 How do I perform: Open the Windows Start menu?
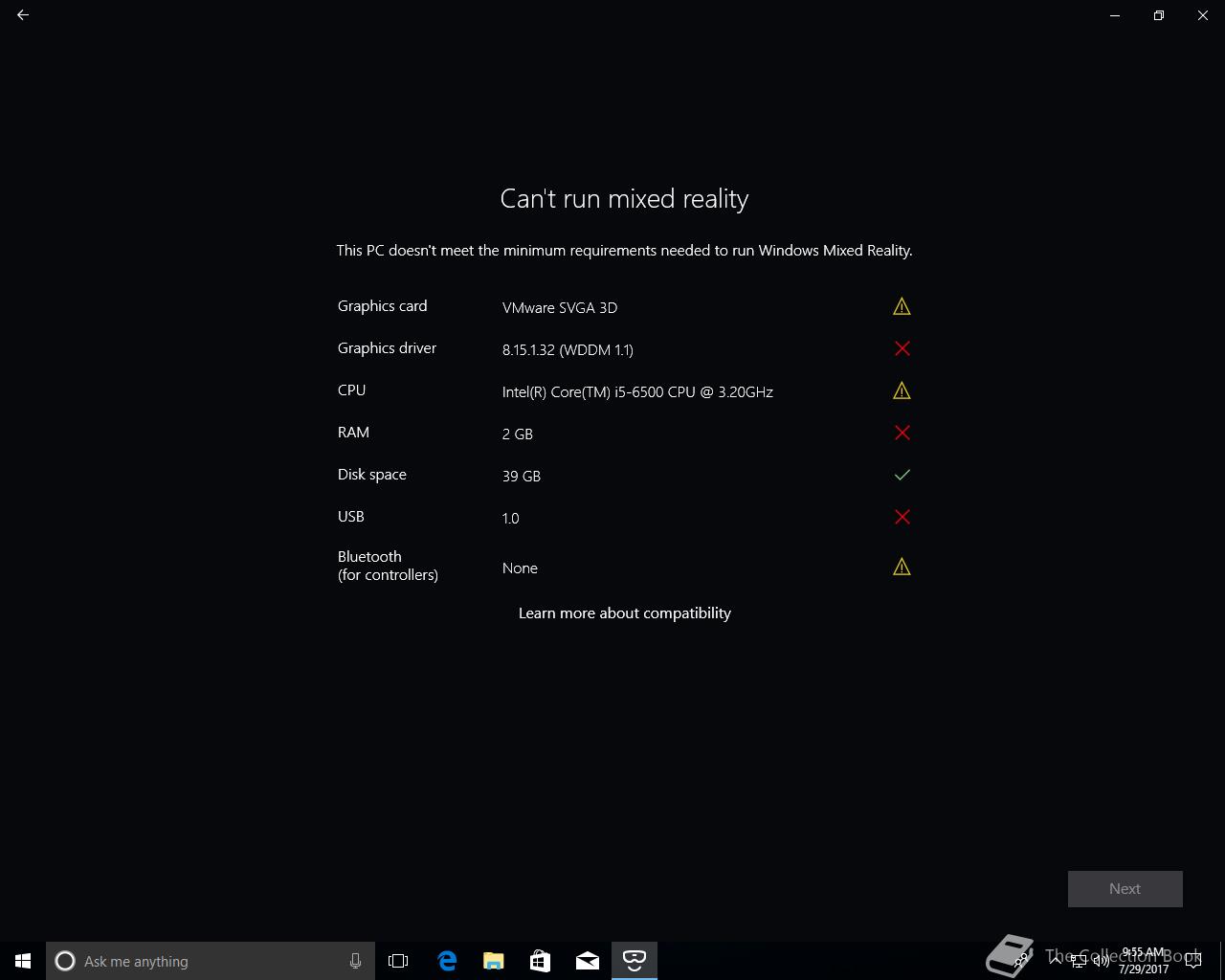[x=23, y=961]
